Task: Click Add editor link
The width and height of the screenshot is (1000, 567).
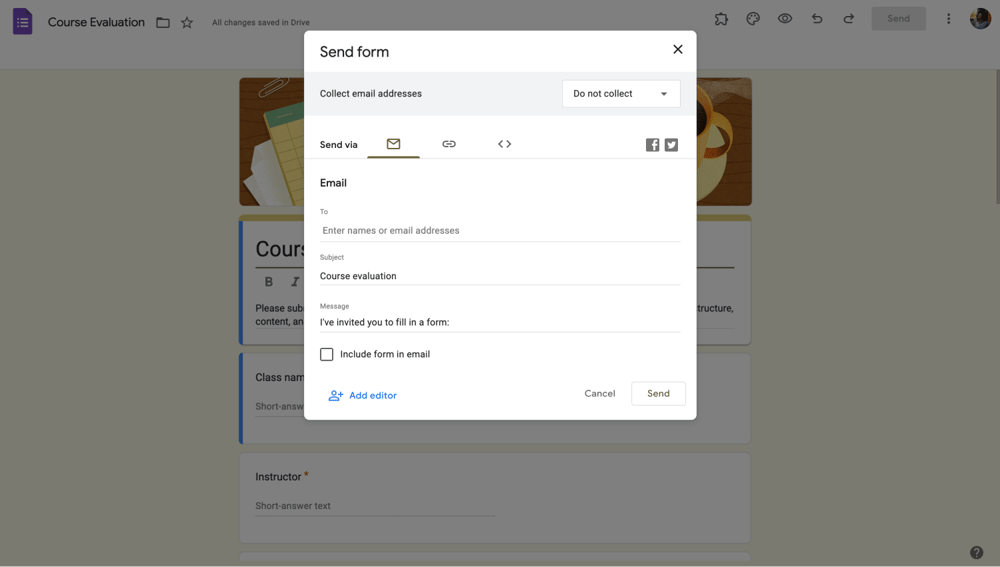Action: [x=363, y=396]
